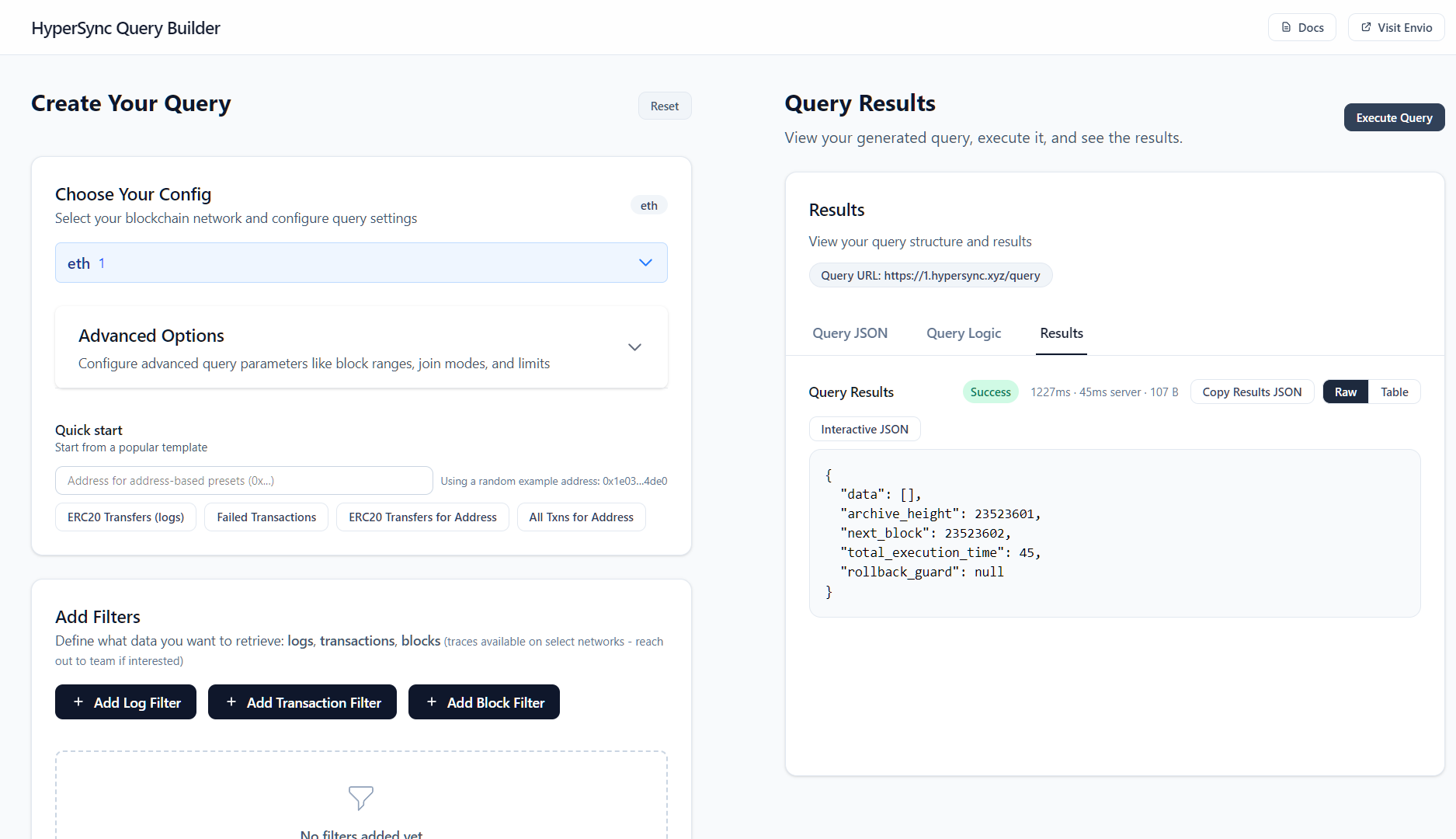Switch to the Query JSON tab
The width and height of the screenshot is (1456, 839).
pyautogui.click(x=850, y=332)
